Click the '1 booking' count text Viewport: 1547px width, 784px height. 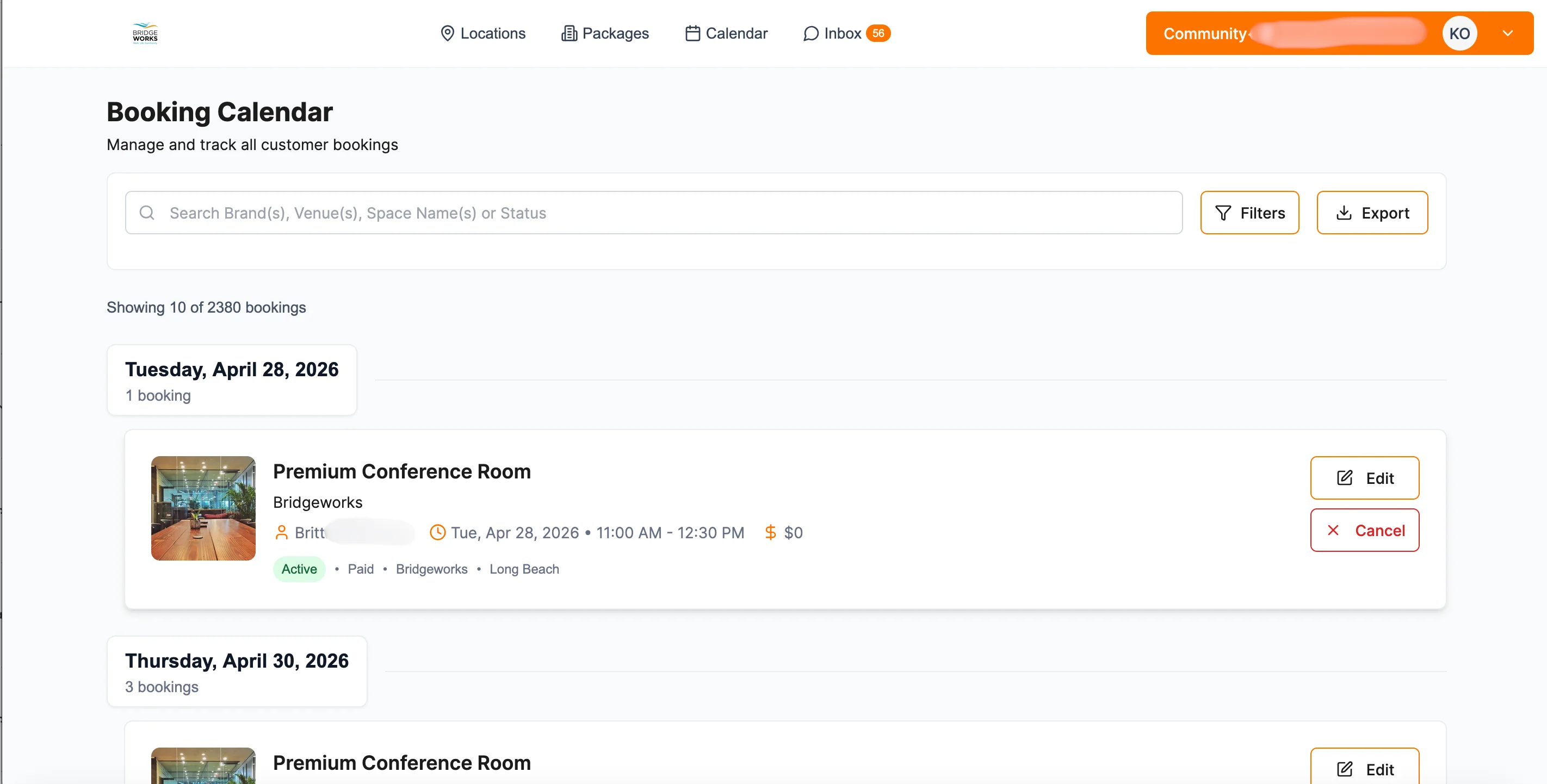coord(158,396)
